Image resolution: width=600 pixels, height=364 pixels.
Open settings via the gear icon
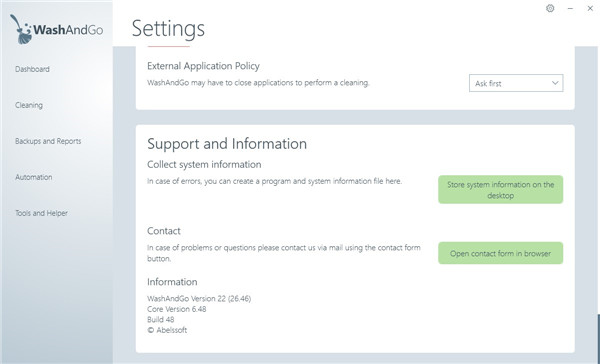pos(550,8)
